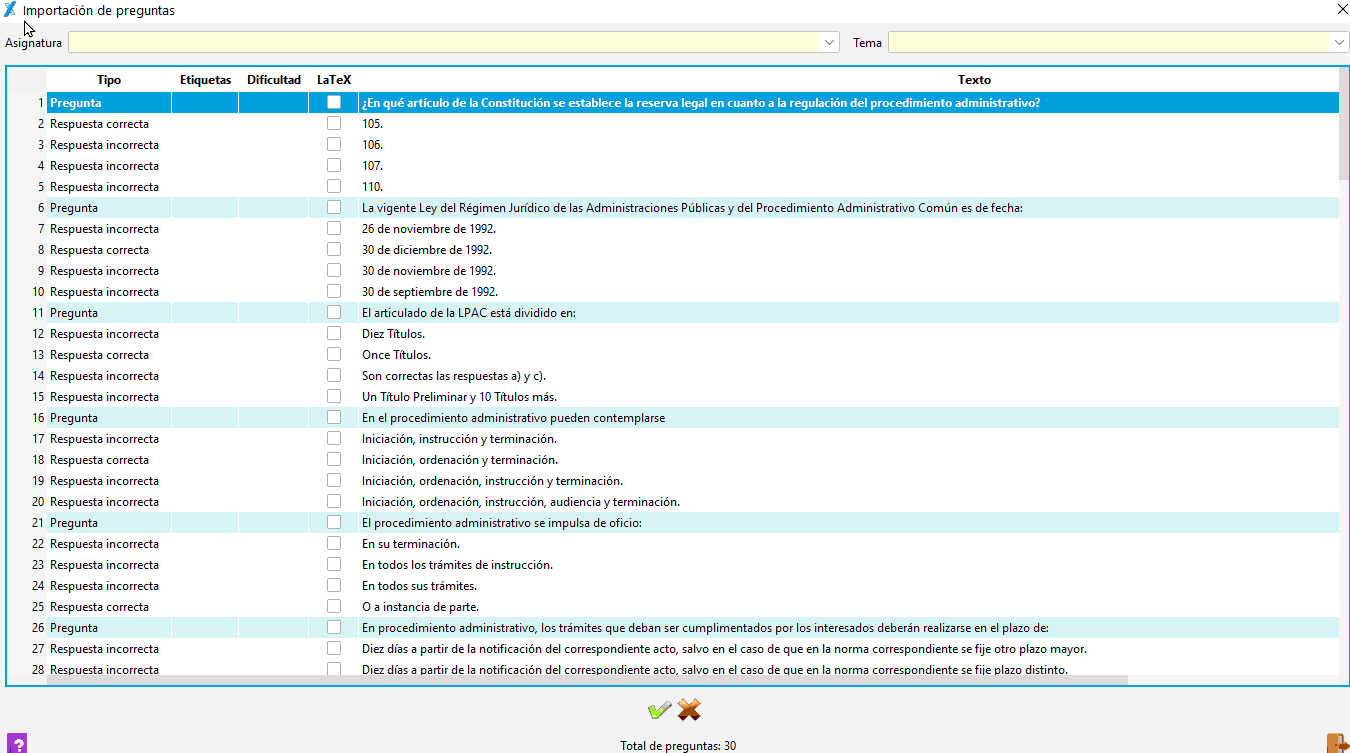The width and height of the screenshot is (1350, 753).
Task: Click 'Total de preguntas: 30' status text
Action: [x=678, y=746]
